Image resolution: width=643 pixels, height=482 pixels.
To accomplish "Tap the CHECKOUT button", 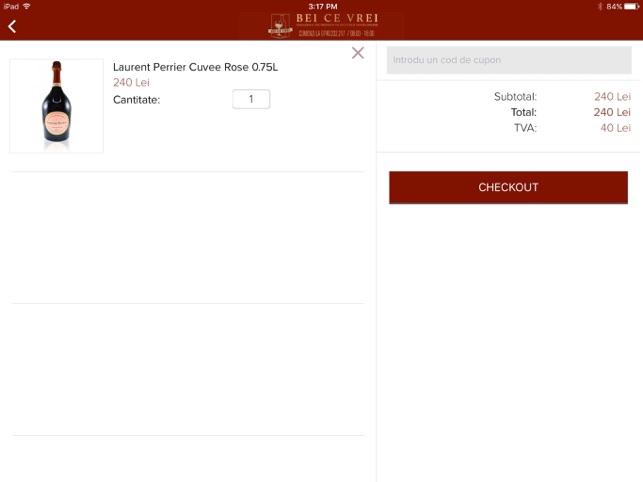I will [x=508, y=187].
